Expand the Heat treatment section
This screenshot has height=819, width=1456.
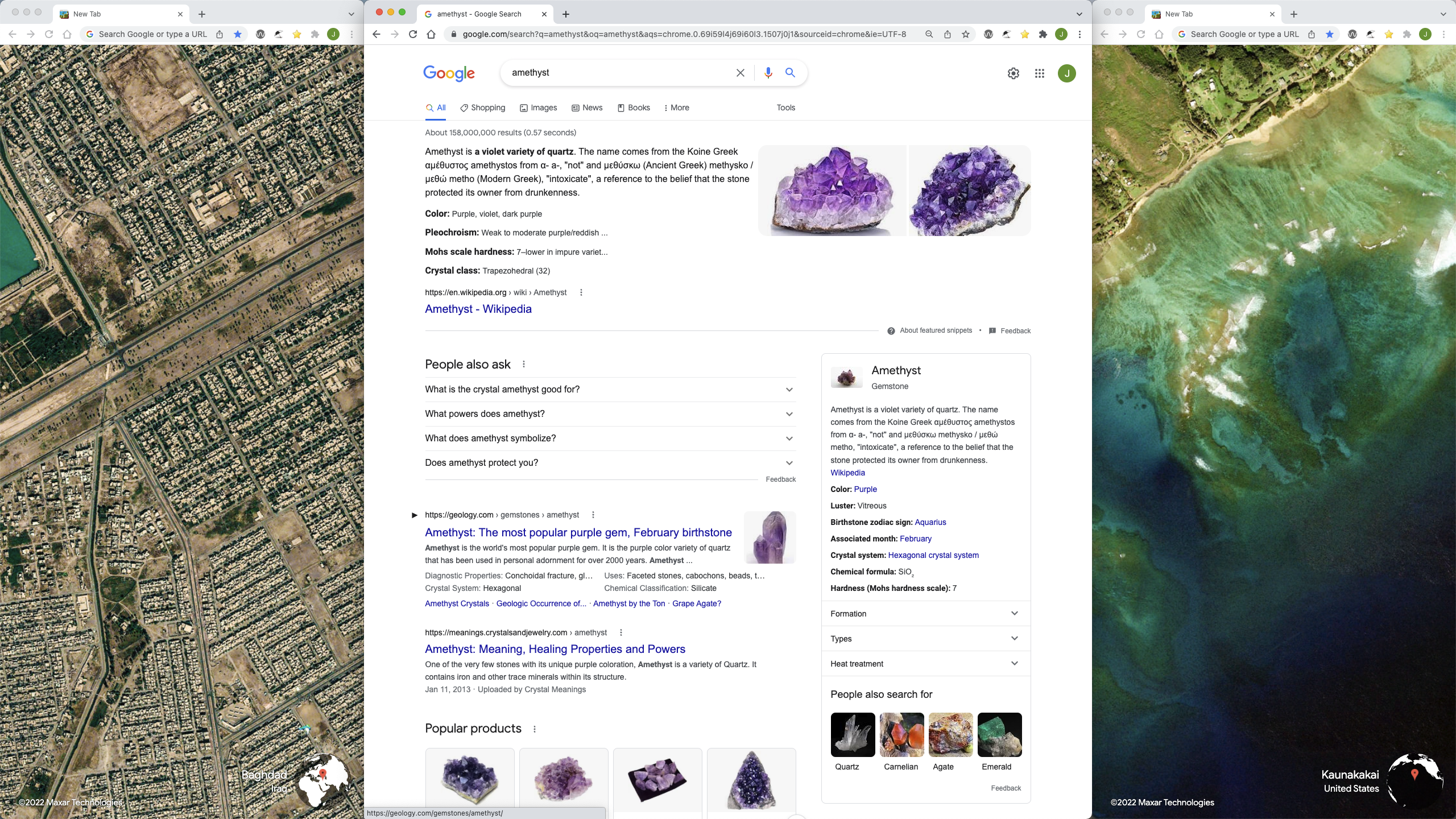925,664
